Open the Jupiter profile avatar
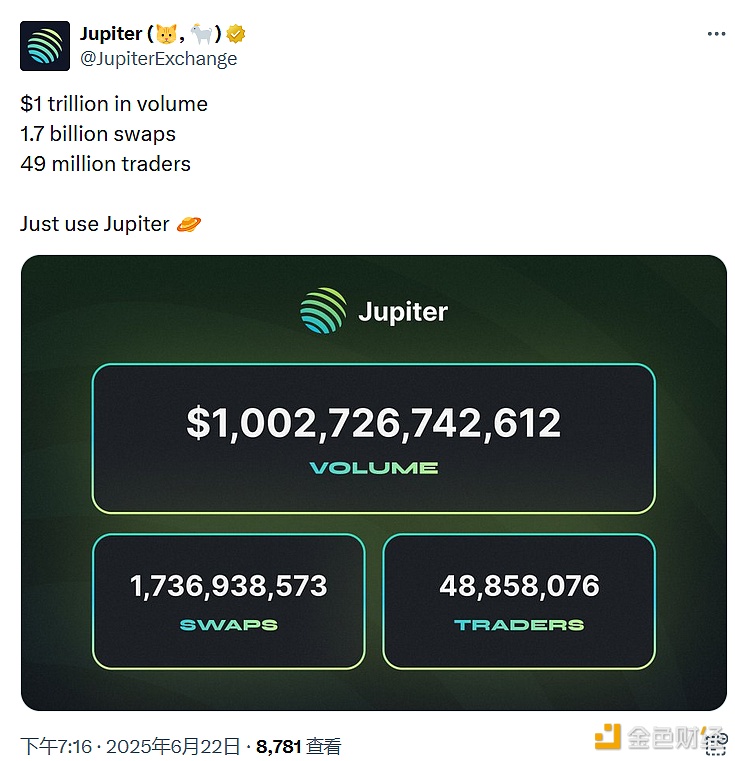The height and width of the screenshot is (761, 735). click(x=45, y=46)
